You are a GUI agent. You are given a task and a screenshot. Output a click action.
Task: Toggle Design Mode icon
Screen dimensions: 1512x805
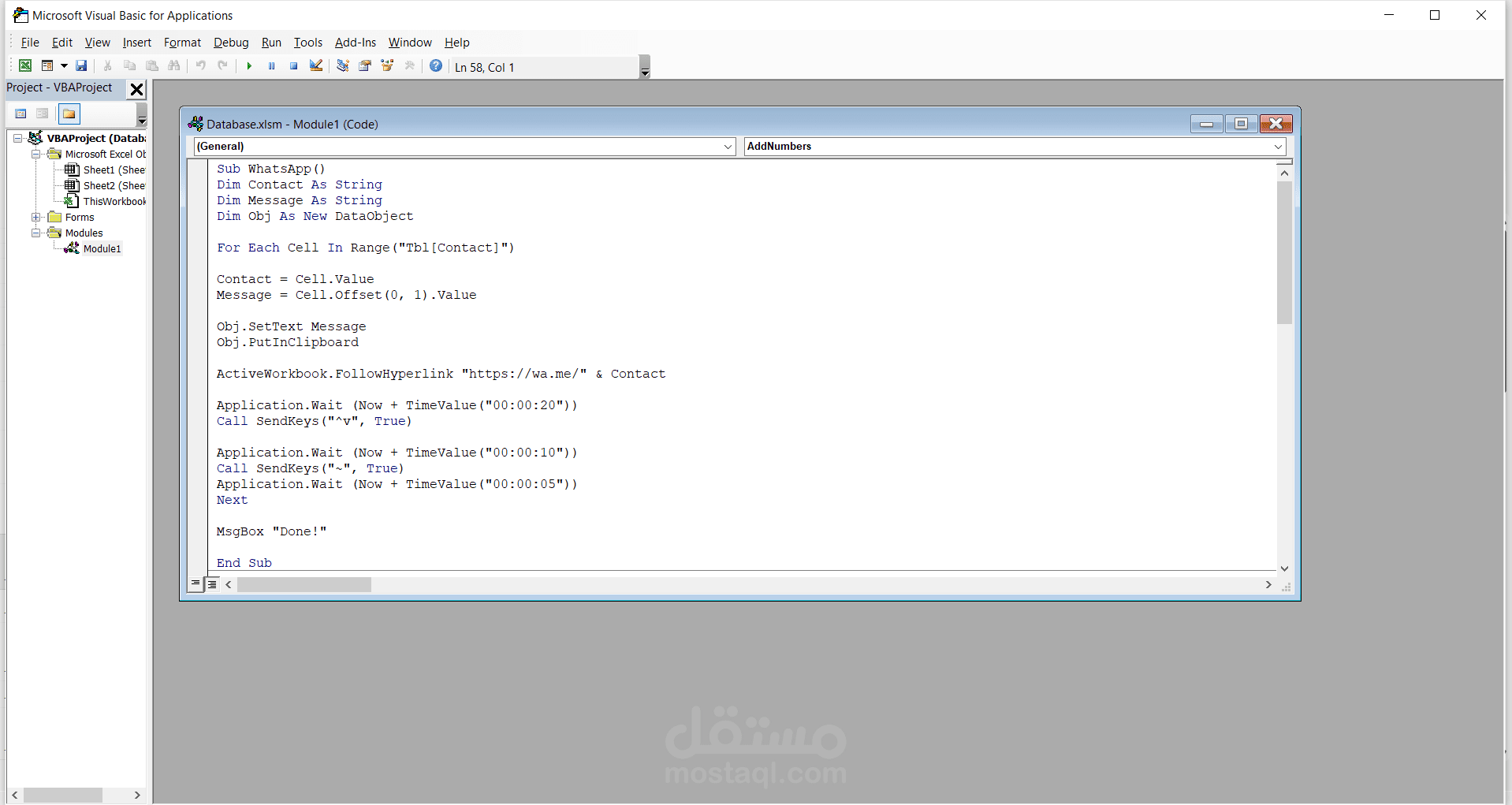pos(316,66)
